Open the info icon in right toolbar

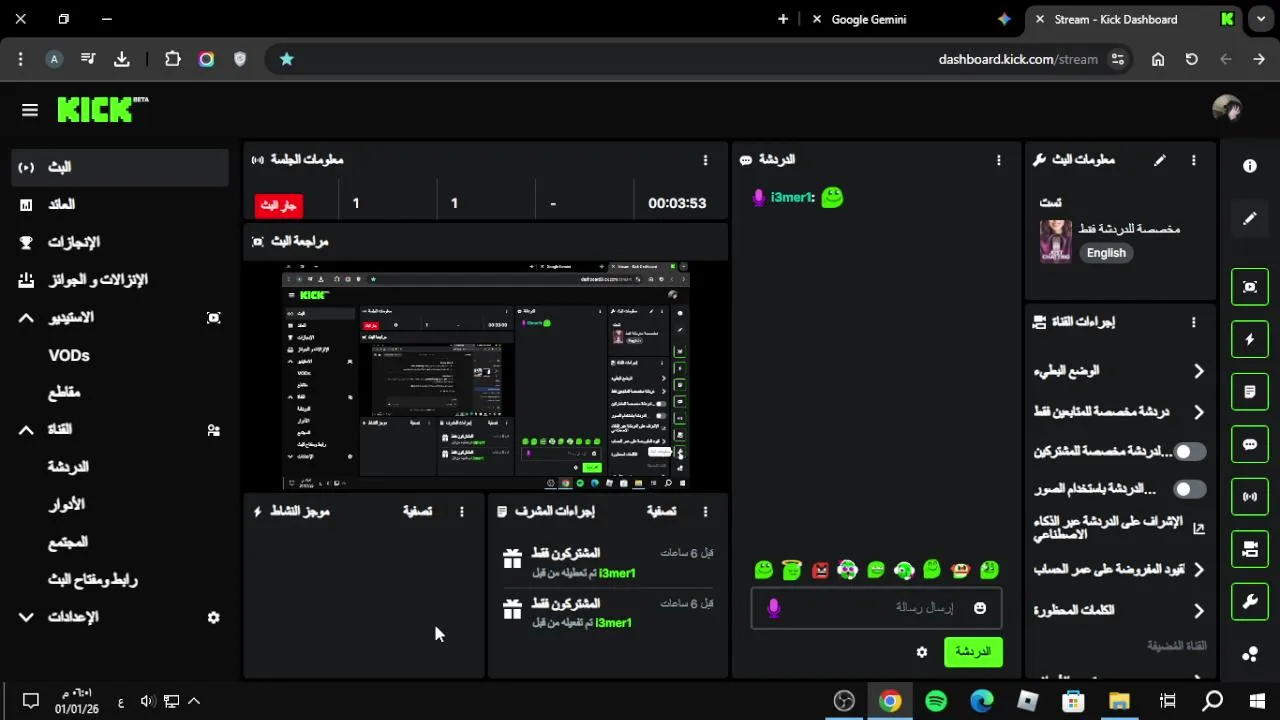pos(1250,166)
